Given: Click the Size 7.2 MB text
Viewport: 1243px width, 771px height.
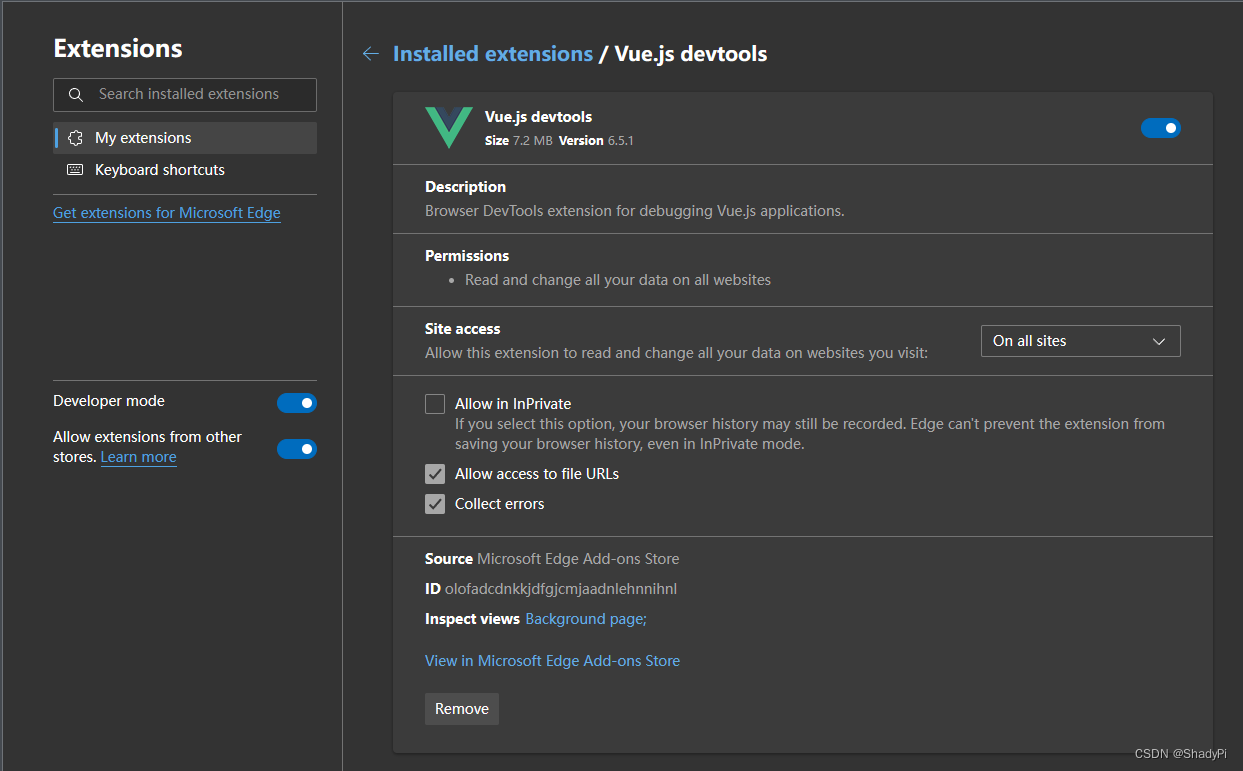Looking at the screenshot, I should 519,141.
